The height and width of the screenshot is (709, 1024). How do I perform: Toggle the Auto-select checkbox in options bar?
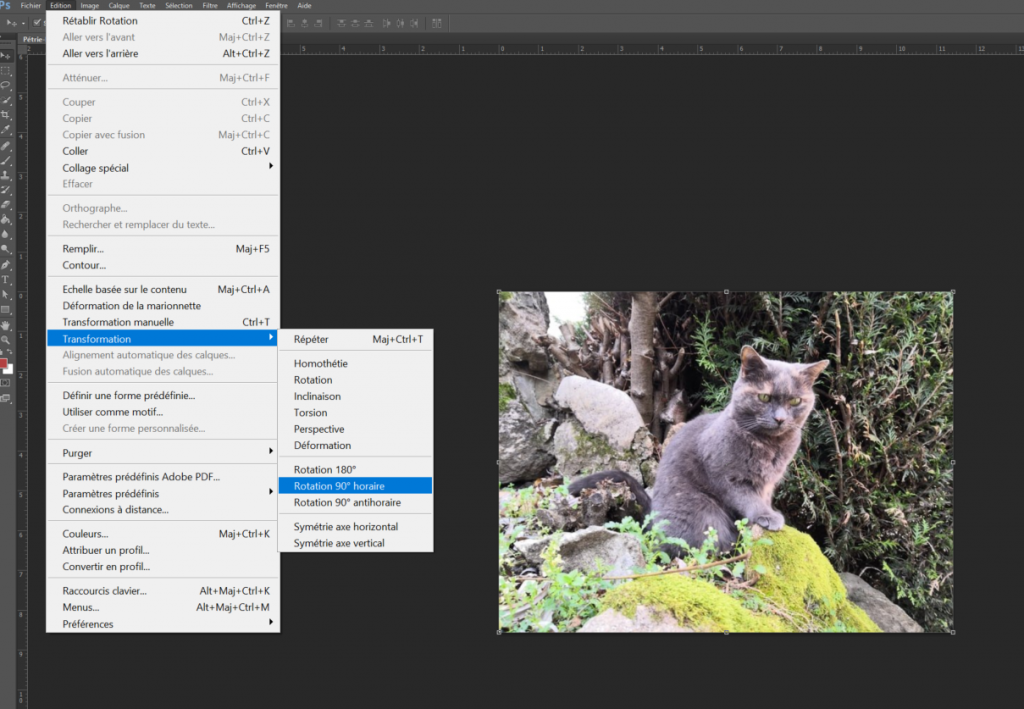(37, 23)
